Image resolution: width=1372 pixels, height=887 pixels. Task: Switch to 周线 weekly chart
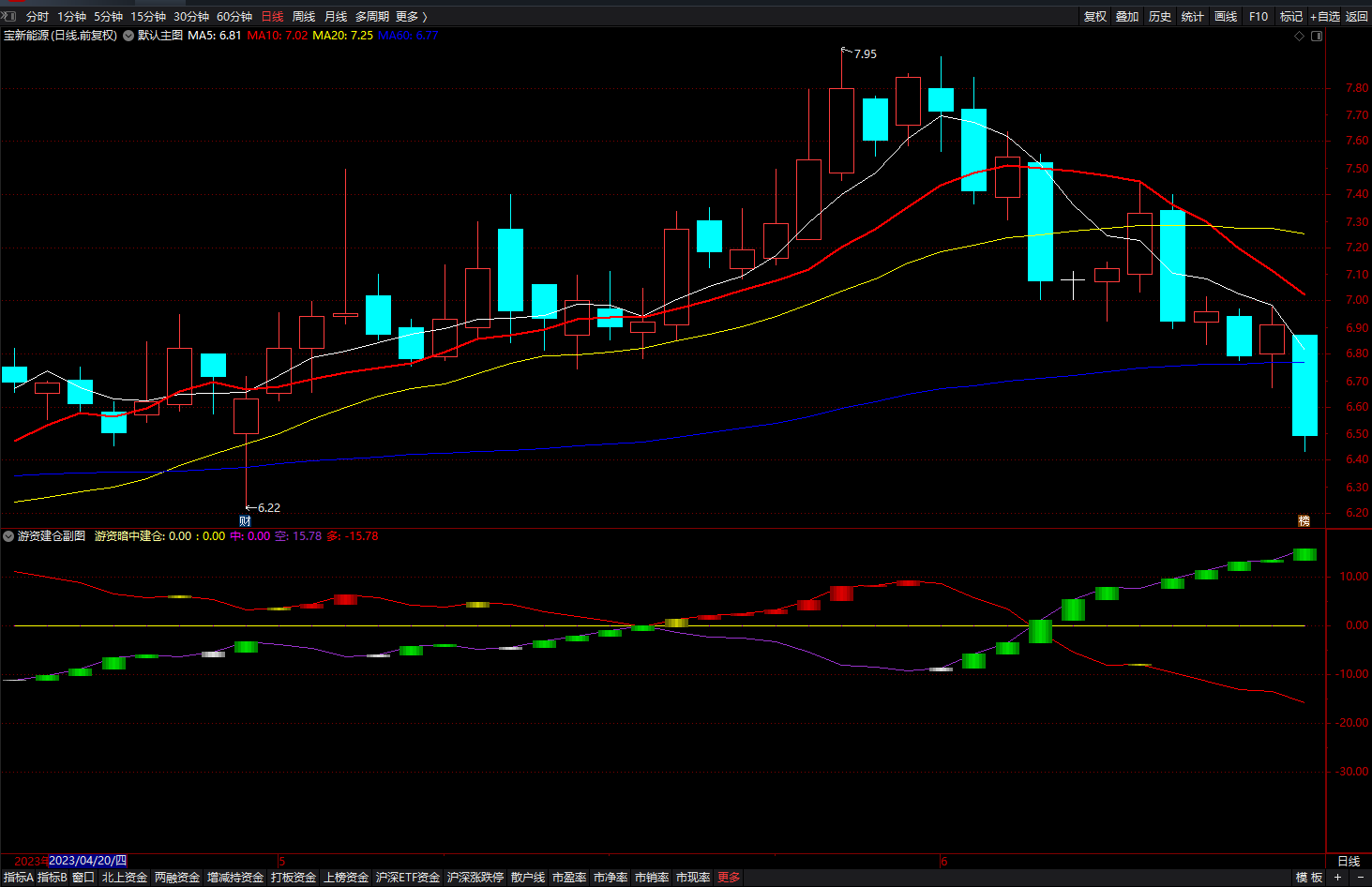click(x=304, y=17)
